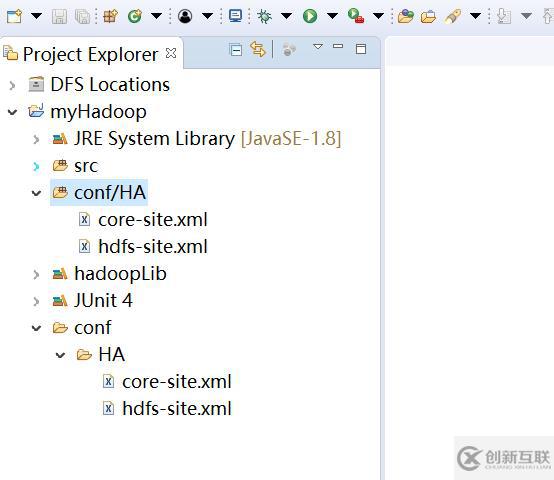The height and width of the screenshot is (480, 554).
Task: Open dropdown arrow next to Run button
Action: click(332, 16)
